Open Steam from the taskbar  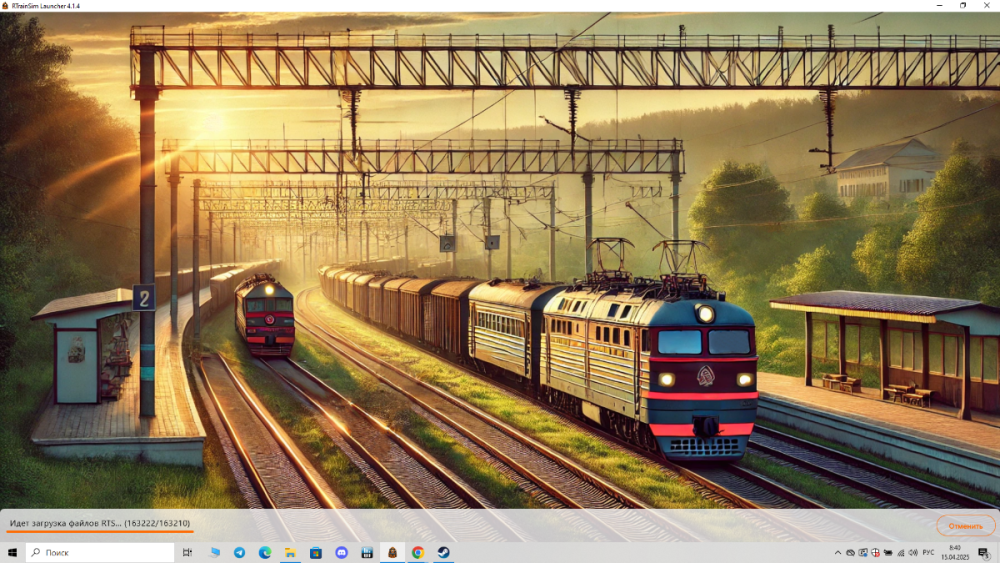(x=443, y=552)
